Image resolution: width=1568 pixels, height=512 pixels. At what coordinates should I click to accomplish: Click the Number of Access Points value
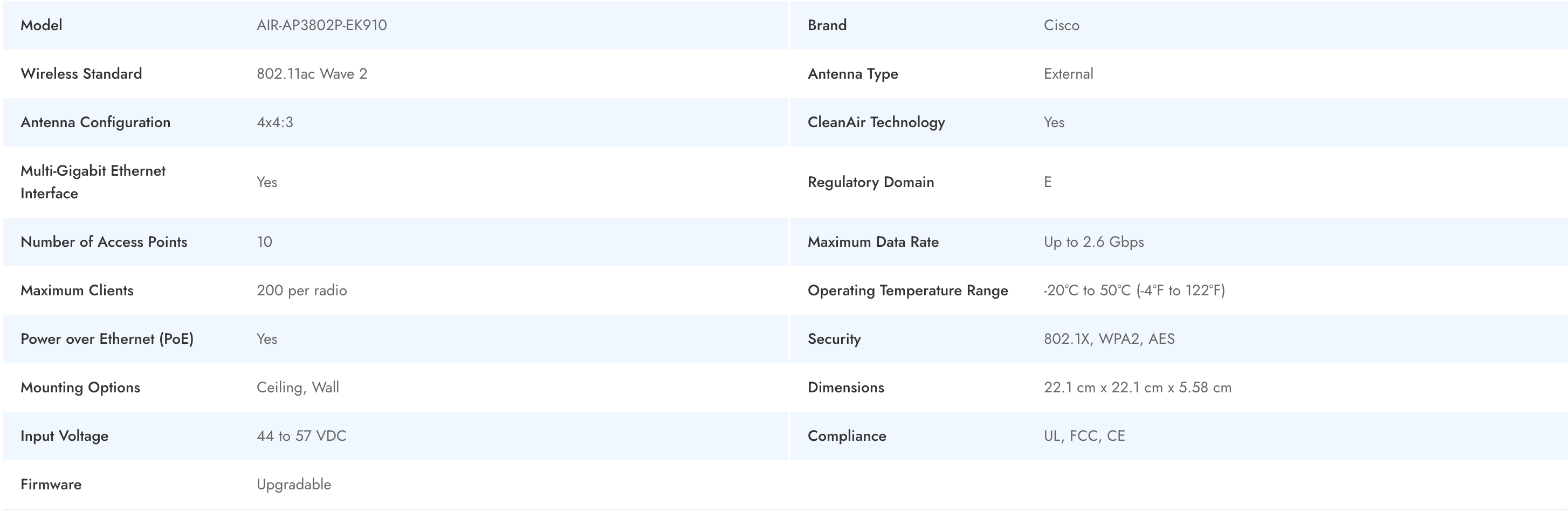pyautogui.click(x=264, y=241)
